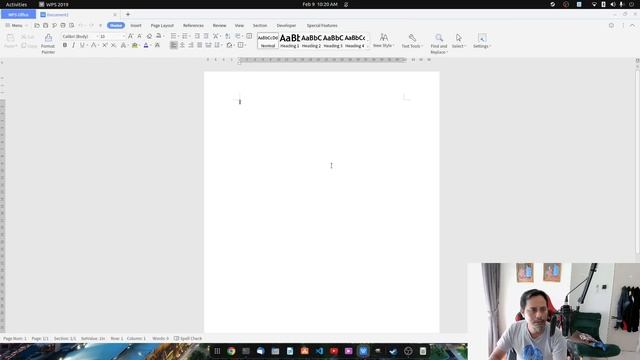Image resolution: width=640 pixels, height=360 pixels.
Task: Open the font name combo box
Action: (79, 36)
